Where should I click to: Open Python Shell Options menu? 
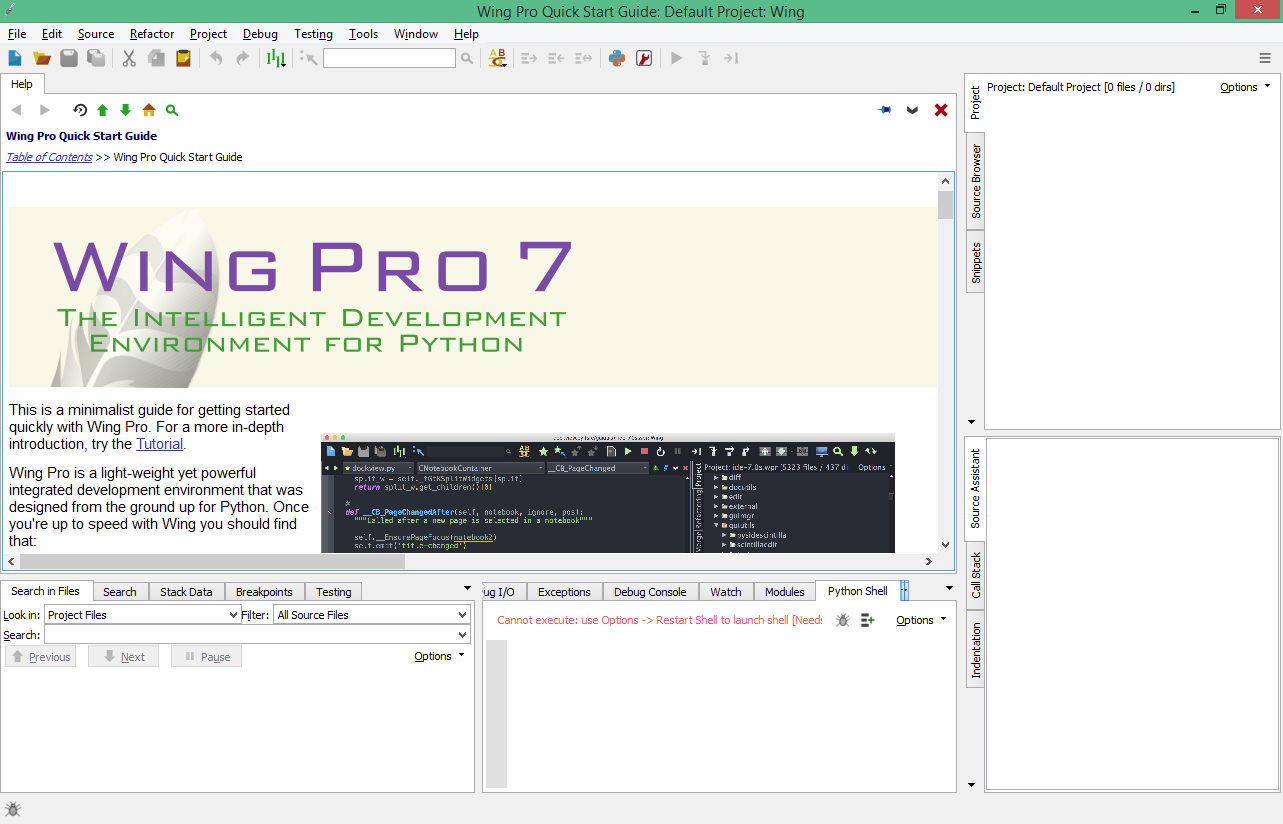(x=921, y=620)
